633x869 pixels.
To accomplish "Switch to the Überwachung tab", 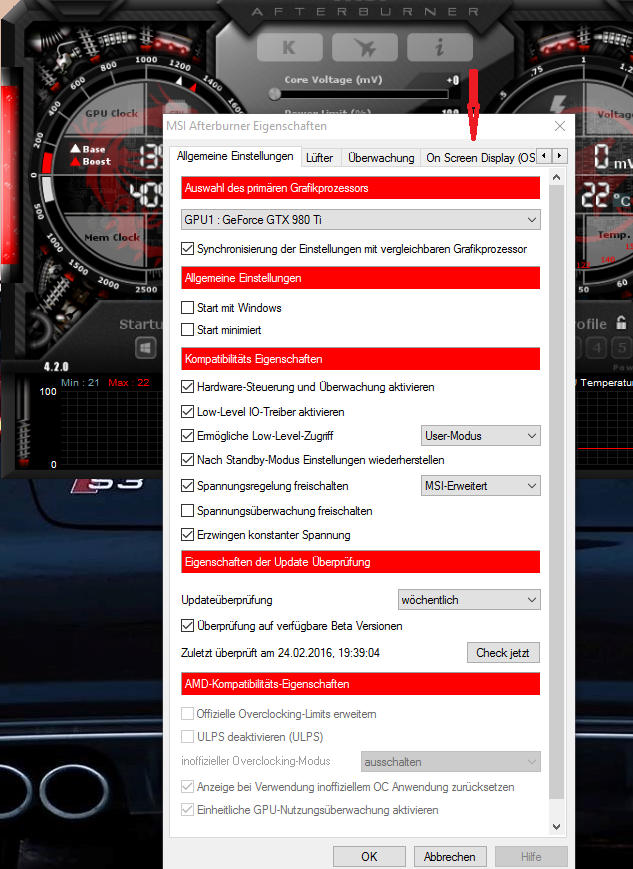I will [x=381, y=158].
